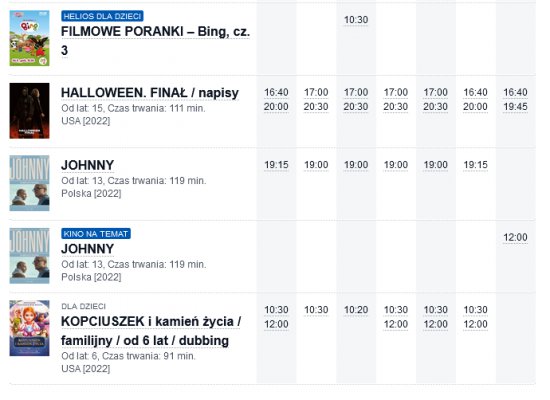Choose first 19:15 Johnny showtime
Image resolution: width=550 pixels, height=400 pixels.
(276, 165)
